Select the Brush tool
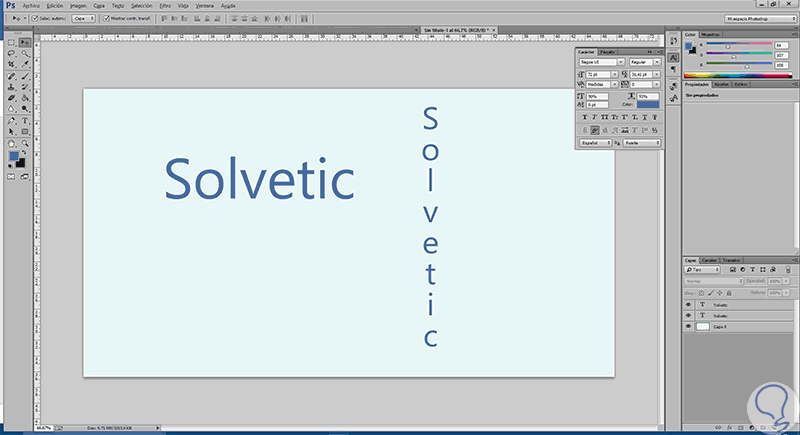The height and width of the screenshot is (435, 800). tap(24, 76)
